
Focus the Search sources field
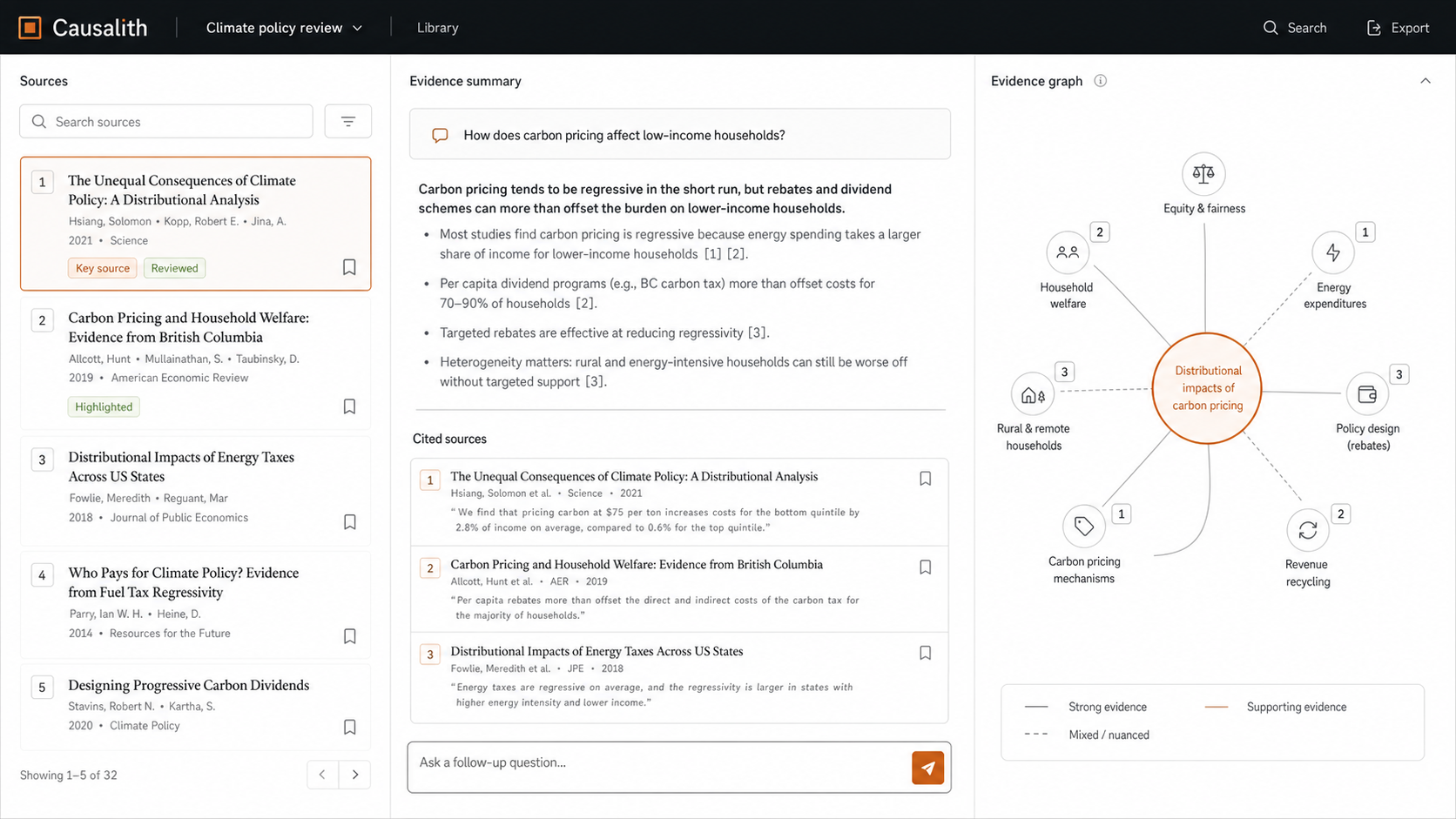[166, 121]
